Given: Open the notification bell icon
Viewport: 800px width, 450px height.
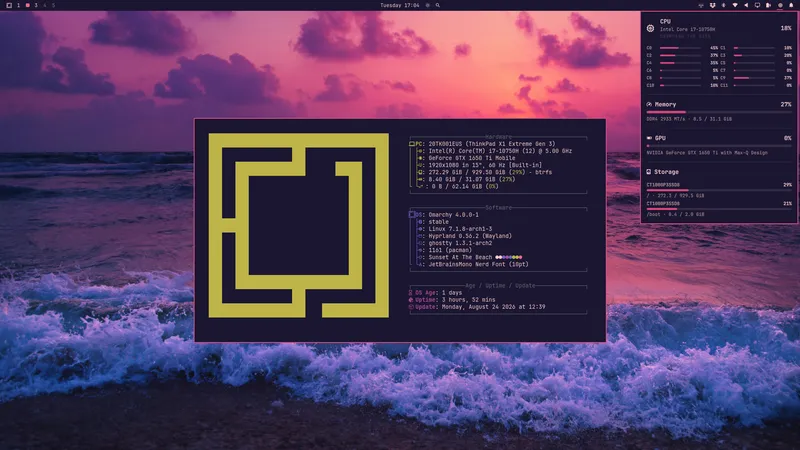Looking at the screenshot, I should click(791, 5).
